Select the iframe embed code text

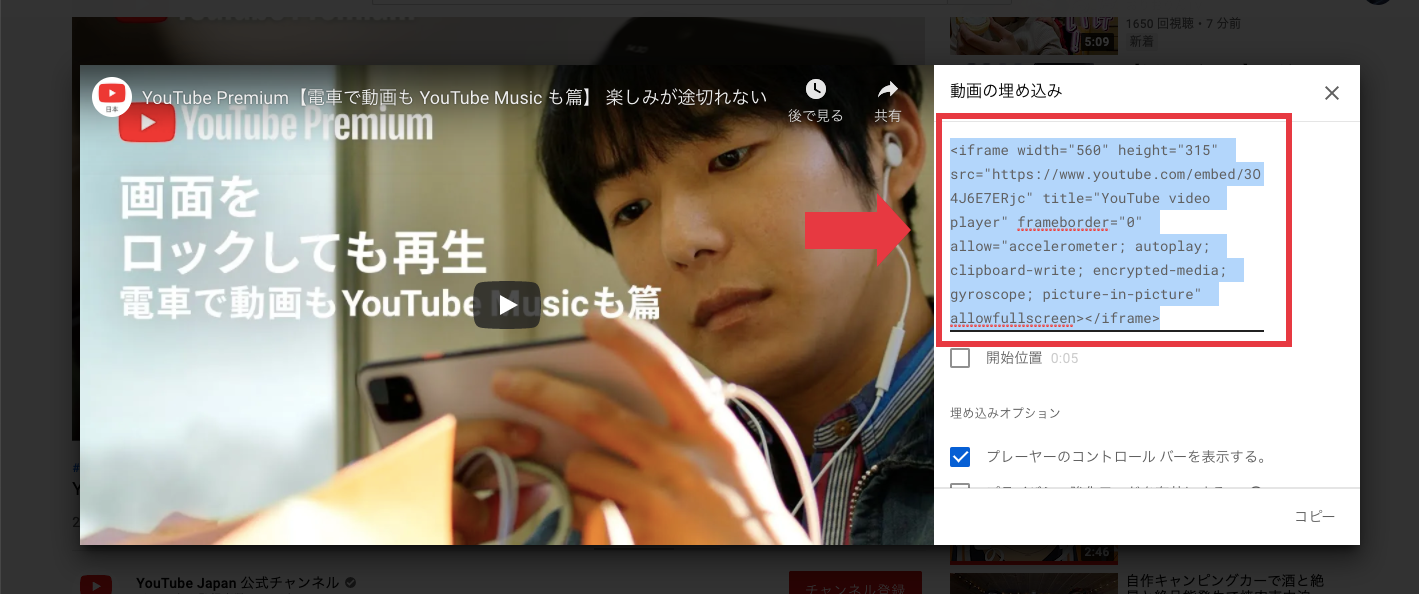(x=1106, y=234)
